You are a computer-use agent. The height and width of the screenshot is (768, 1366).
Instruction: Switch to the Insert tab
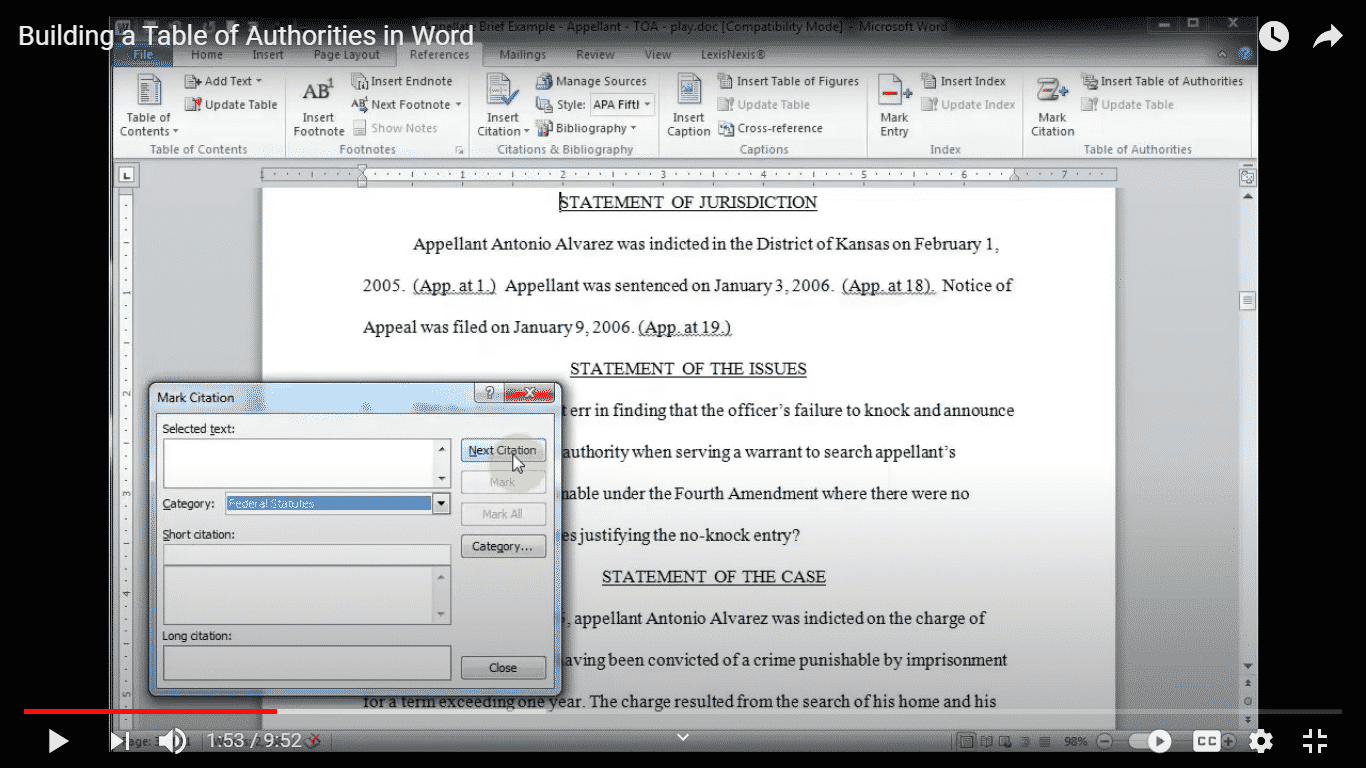(x=268, y=55)
